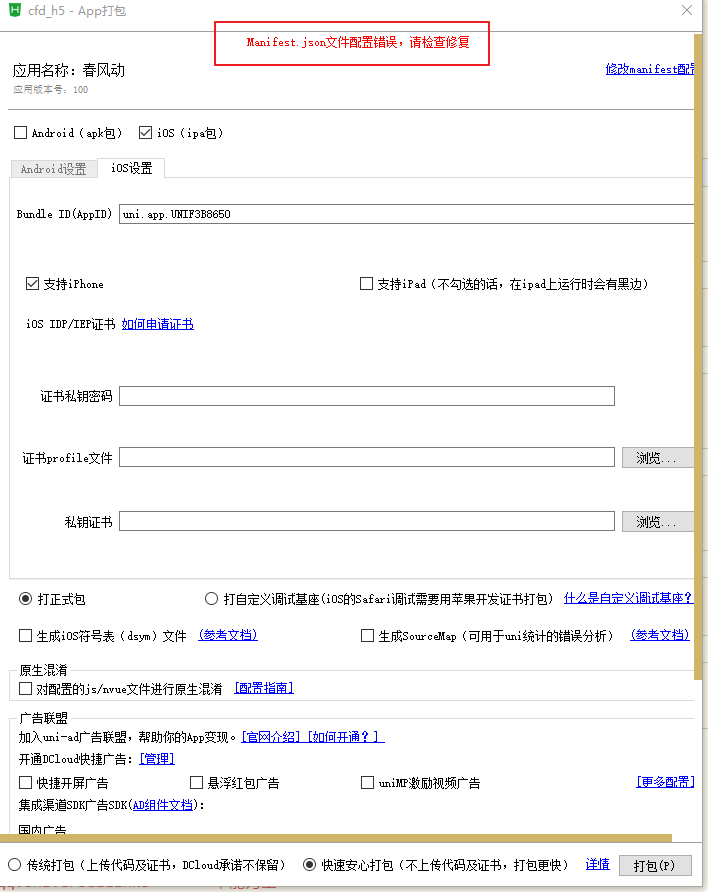Select the iOS设置 tab
Viewport: 708px width, 892px height.
[x=131, y=168]
